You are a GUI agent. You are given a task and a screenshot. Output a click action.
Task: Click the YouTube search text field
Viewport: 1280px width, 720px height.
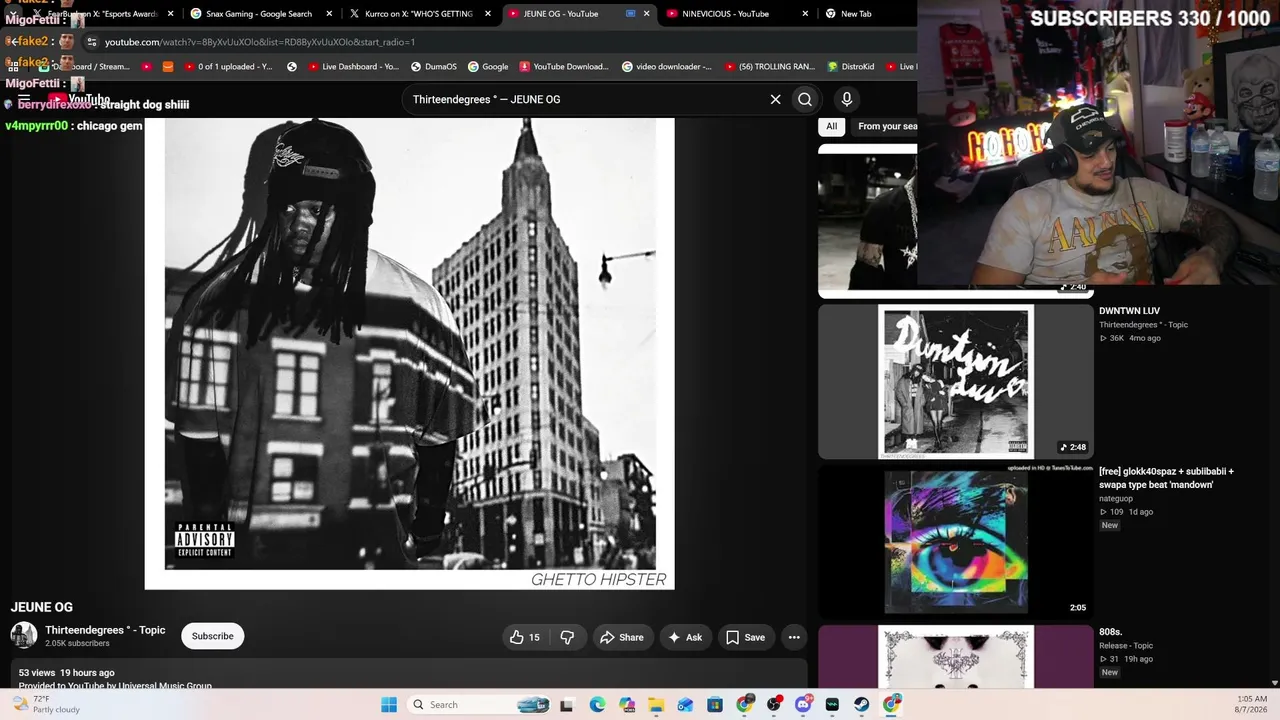pos(585,99)
